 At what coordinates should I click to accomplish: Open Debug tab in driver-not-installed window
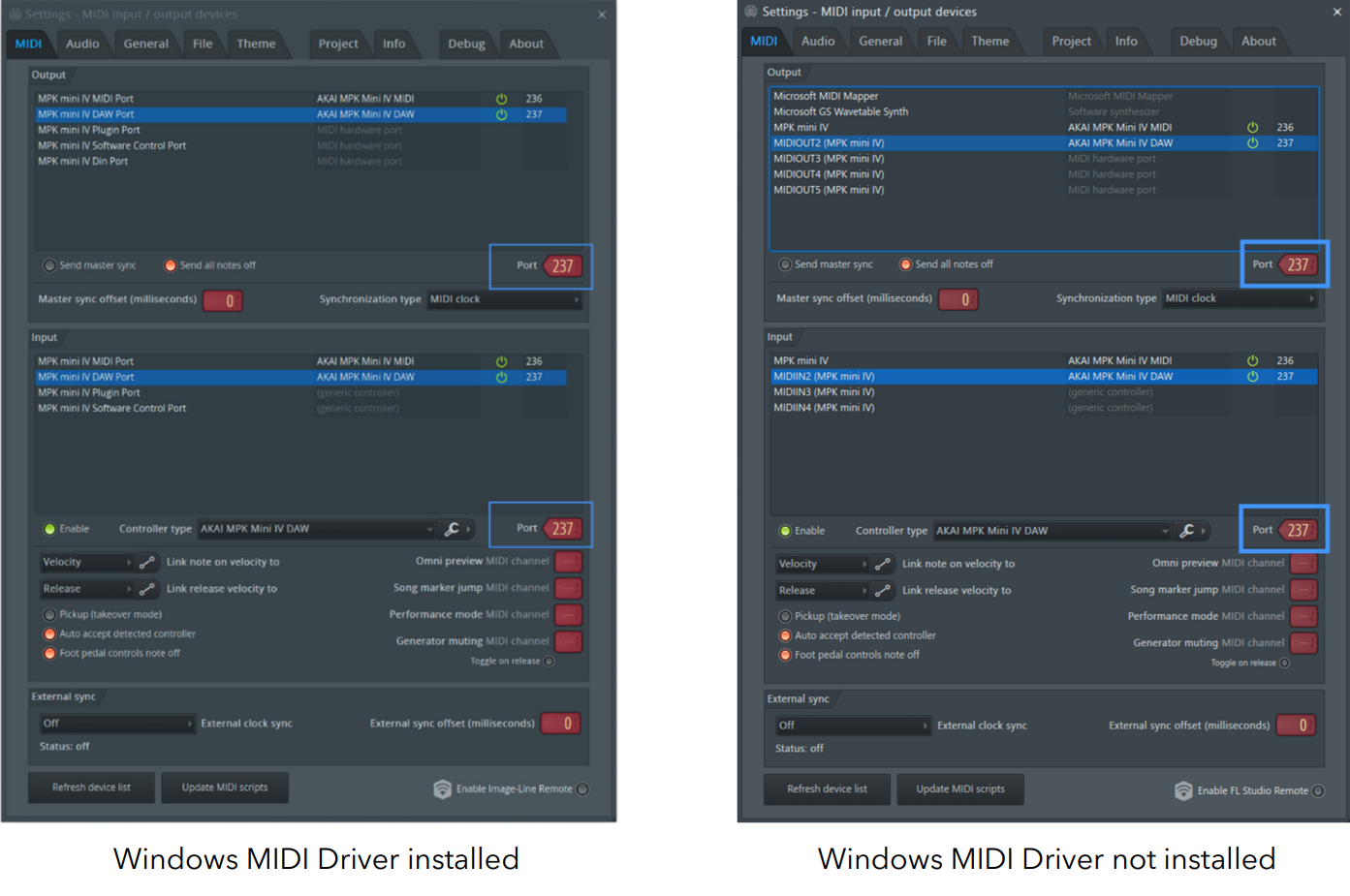(x=1198, y=41)
